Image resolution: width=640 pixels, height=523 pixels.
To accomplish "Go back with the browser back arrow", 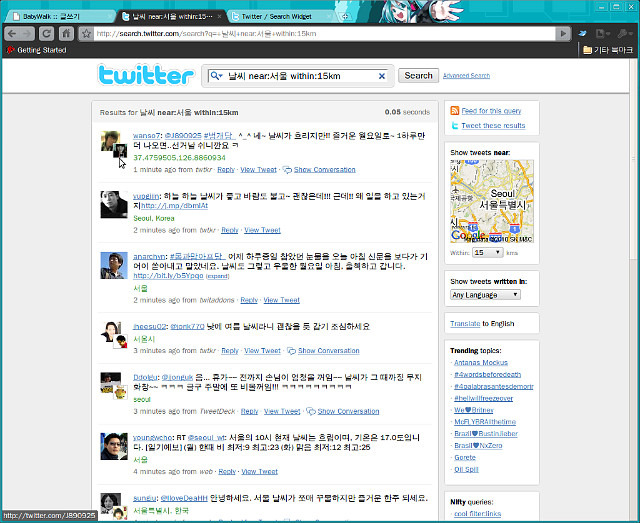I will [x=12, y=33].
